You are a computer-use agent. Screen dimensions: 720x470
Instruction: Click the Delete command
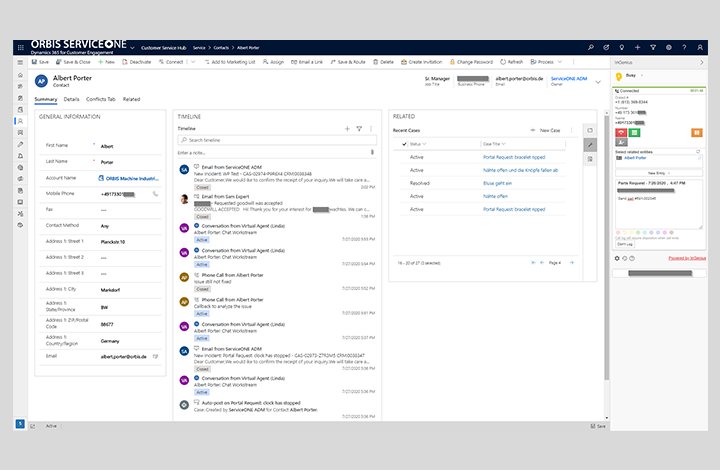[383, 62]
